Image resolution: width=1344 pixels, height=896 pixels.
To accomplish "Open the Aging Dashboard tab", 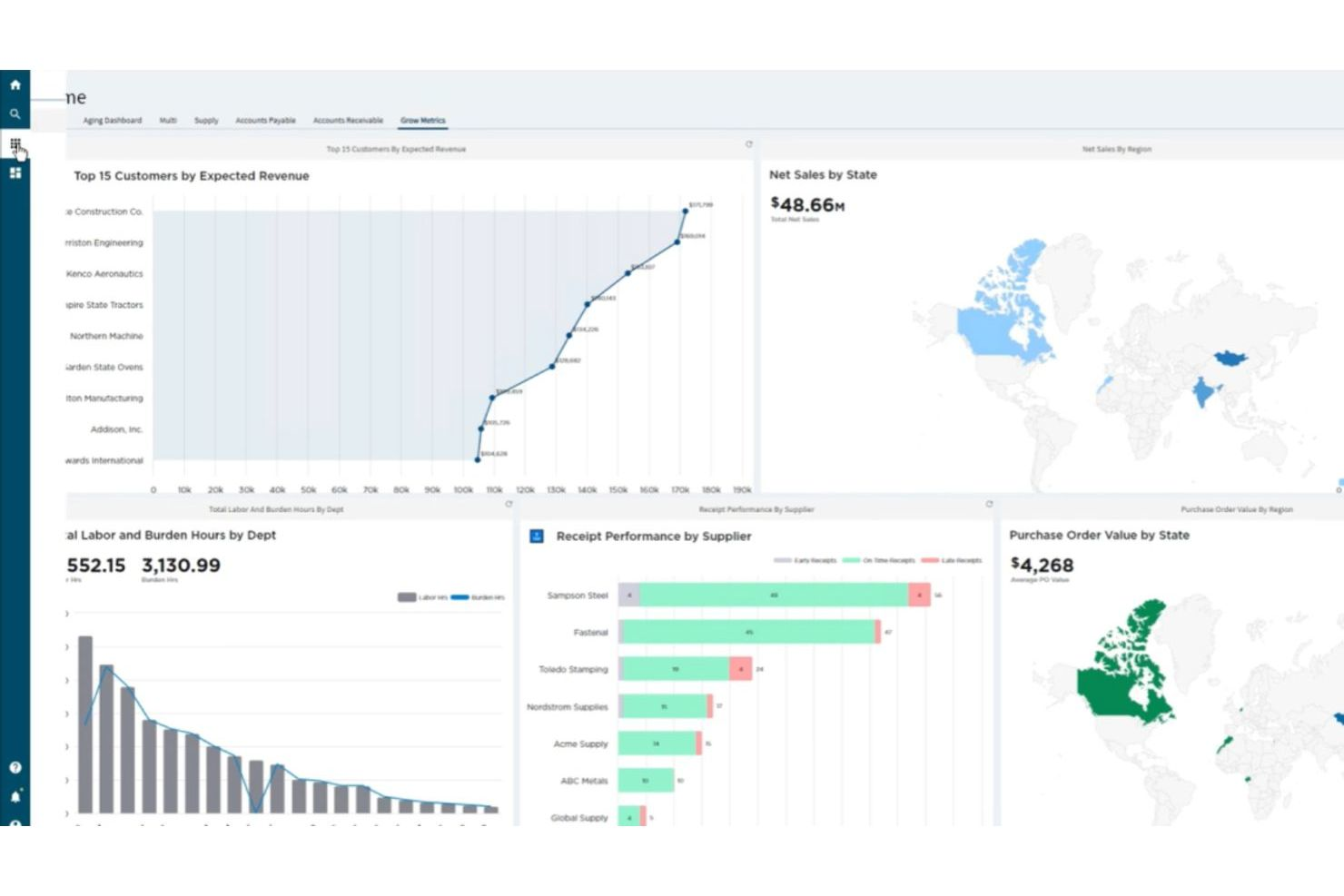I will (111, 120).
